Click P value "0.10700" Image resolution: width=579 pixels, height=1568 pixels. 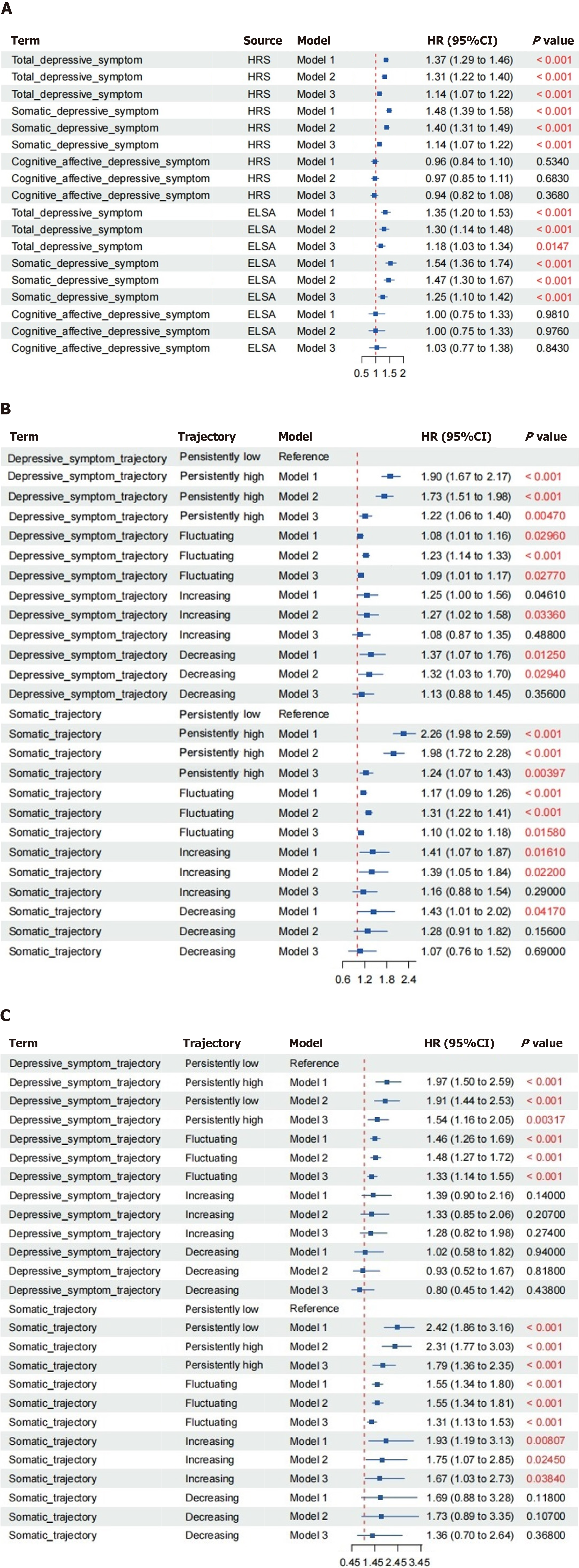[545, 1516]
